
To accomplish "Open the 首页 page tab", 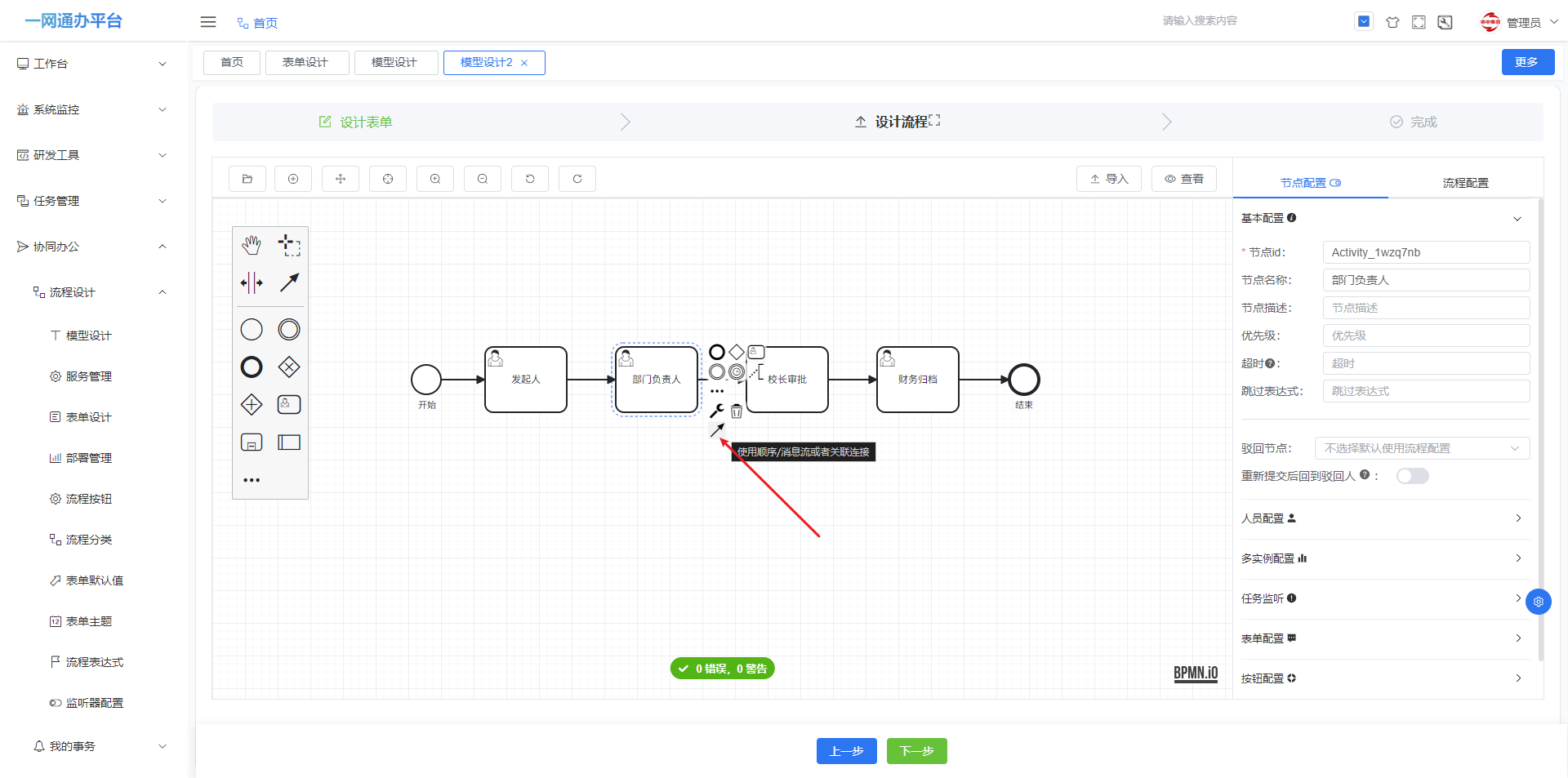I will click(232, 63).
